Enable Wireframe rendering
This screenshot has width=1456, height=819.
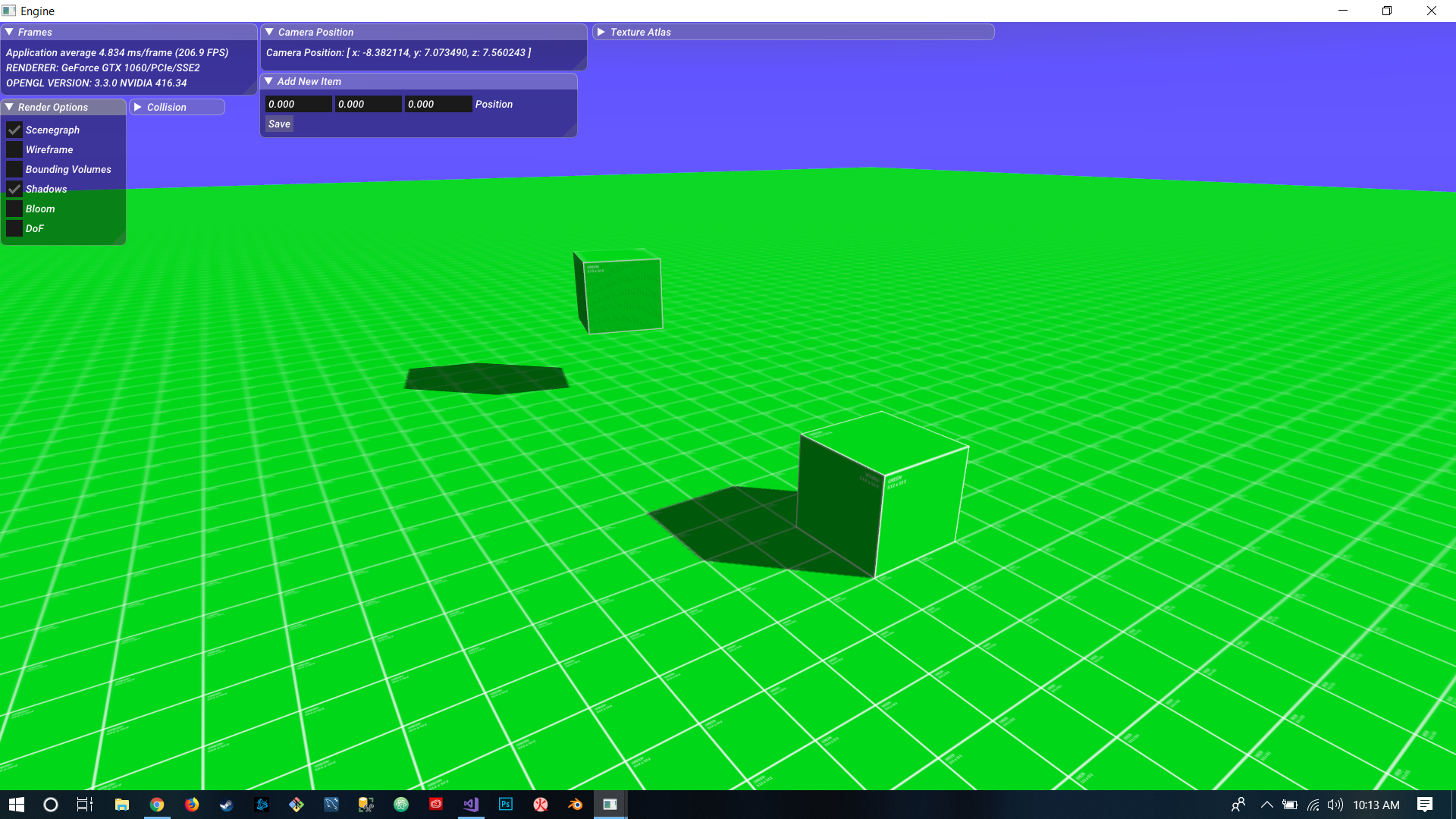click(14, 149)
